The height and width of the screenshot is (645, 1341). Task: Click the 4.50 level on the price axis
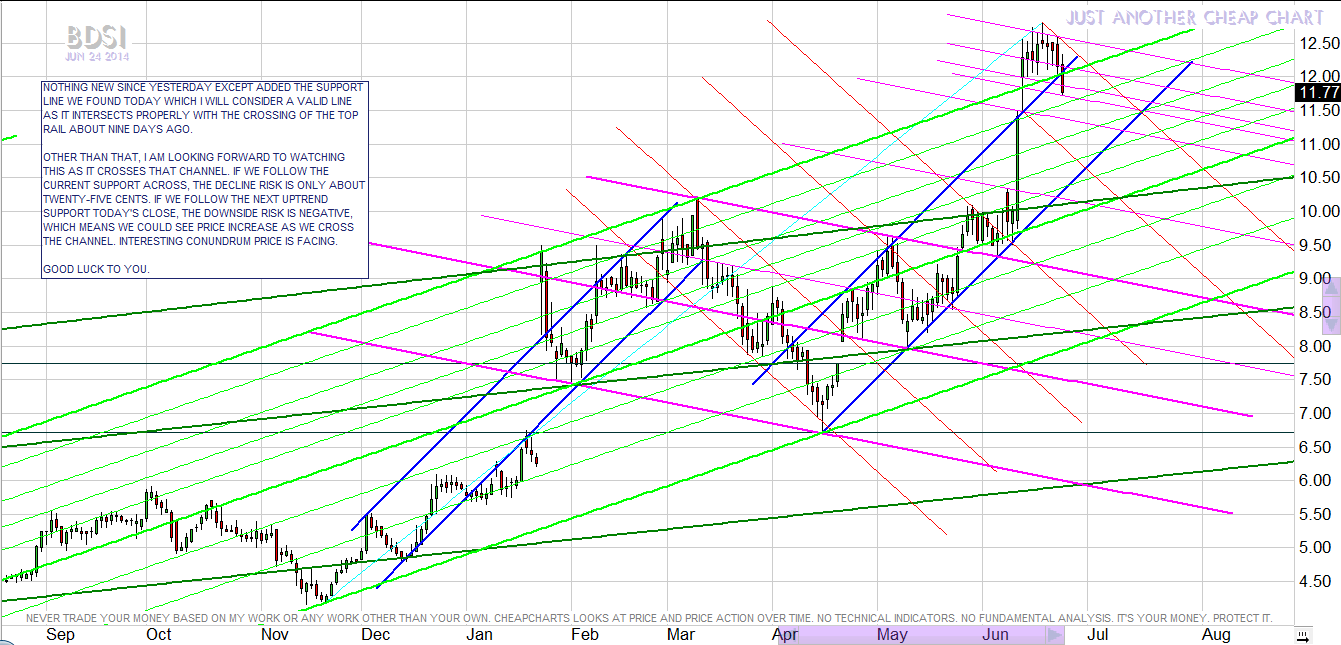[1317, 581]
